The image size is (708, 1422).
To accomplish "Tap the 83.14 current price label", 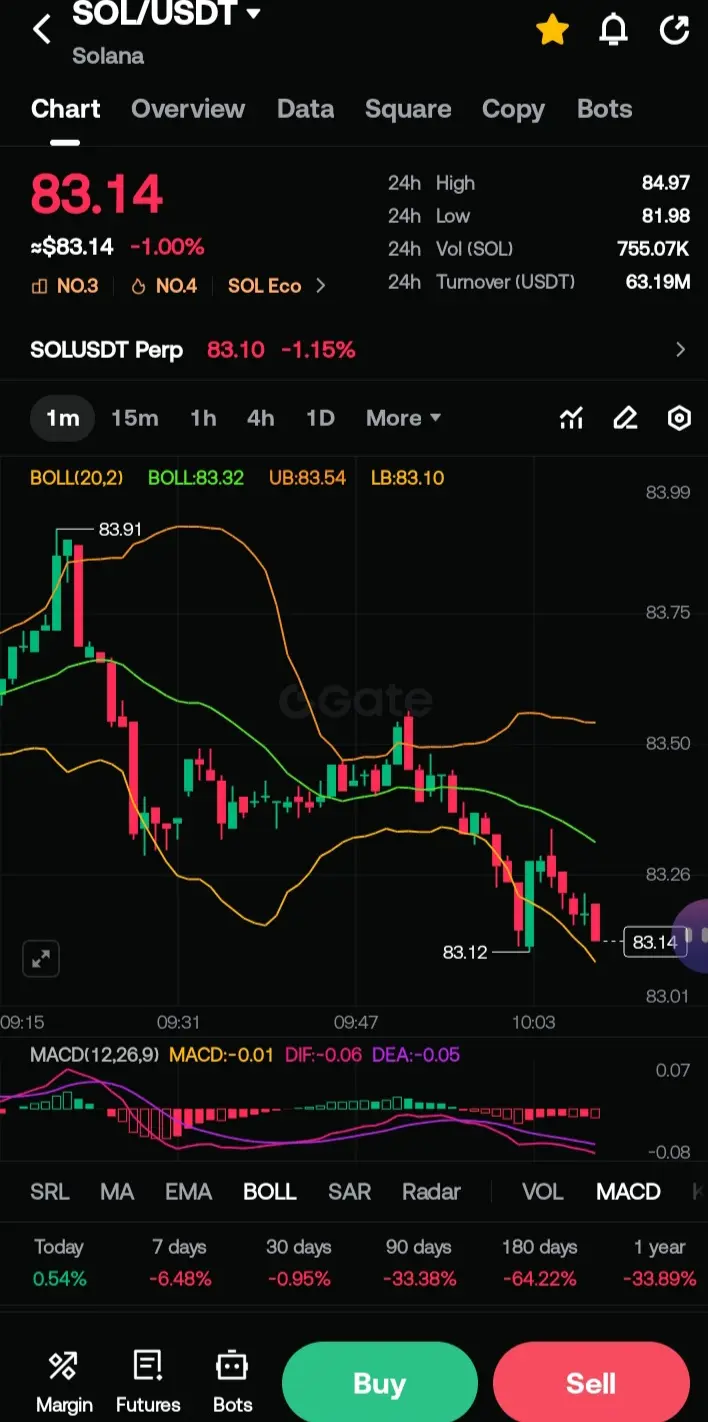I will pos(655,942).
